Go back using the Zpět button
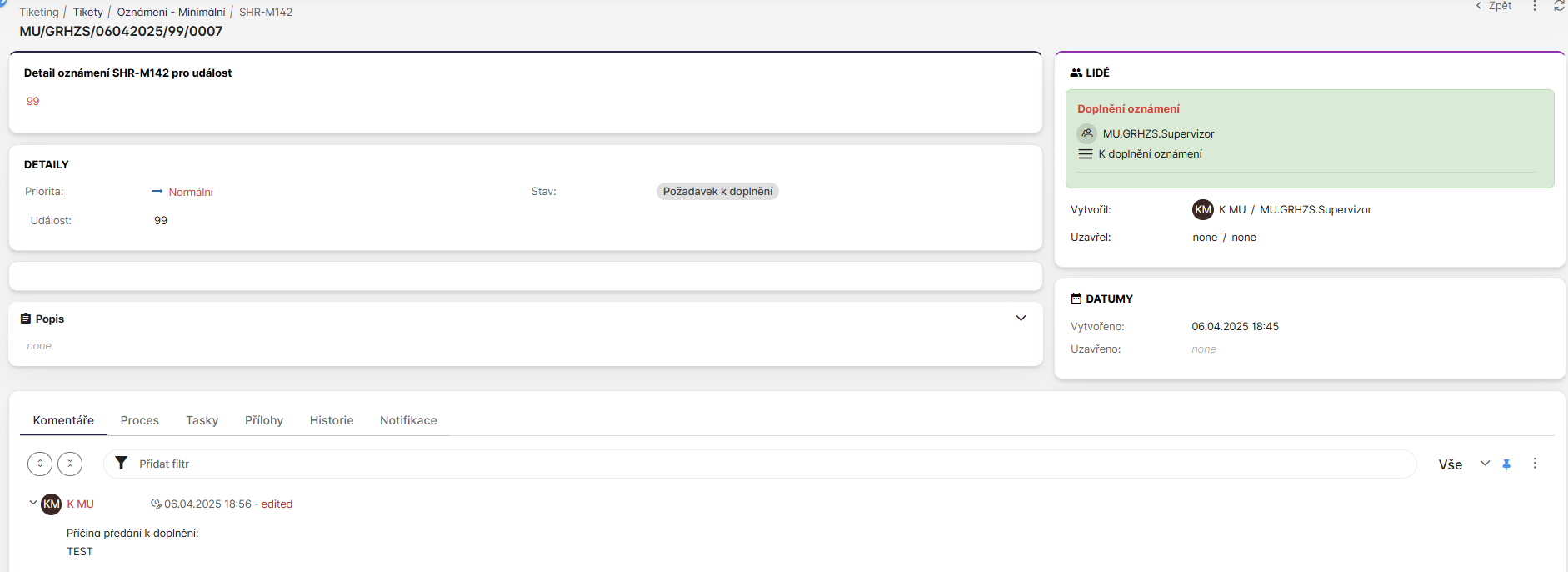Image resolution: width=1568 pixels, height=572 pixels. coord(1494,6)
